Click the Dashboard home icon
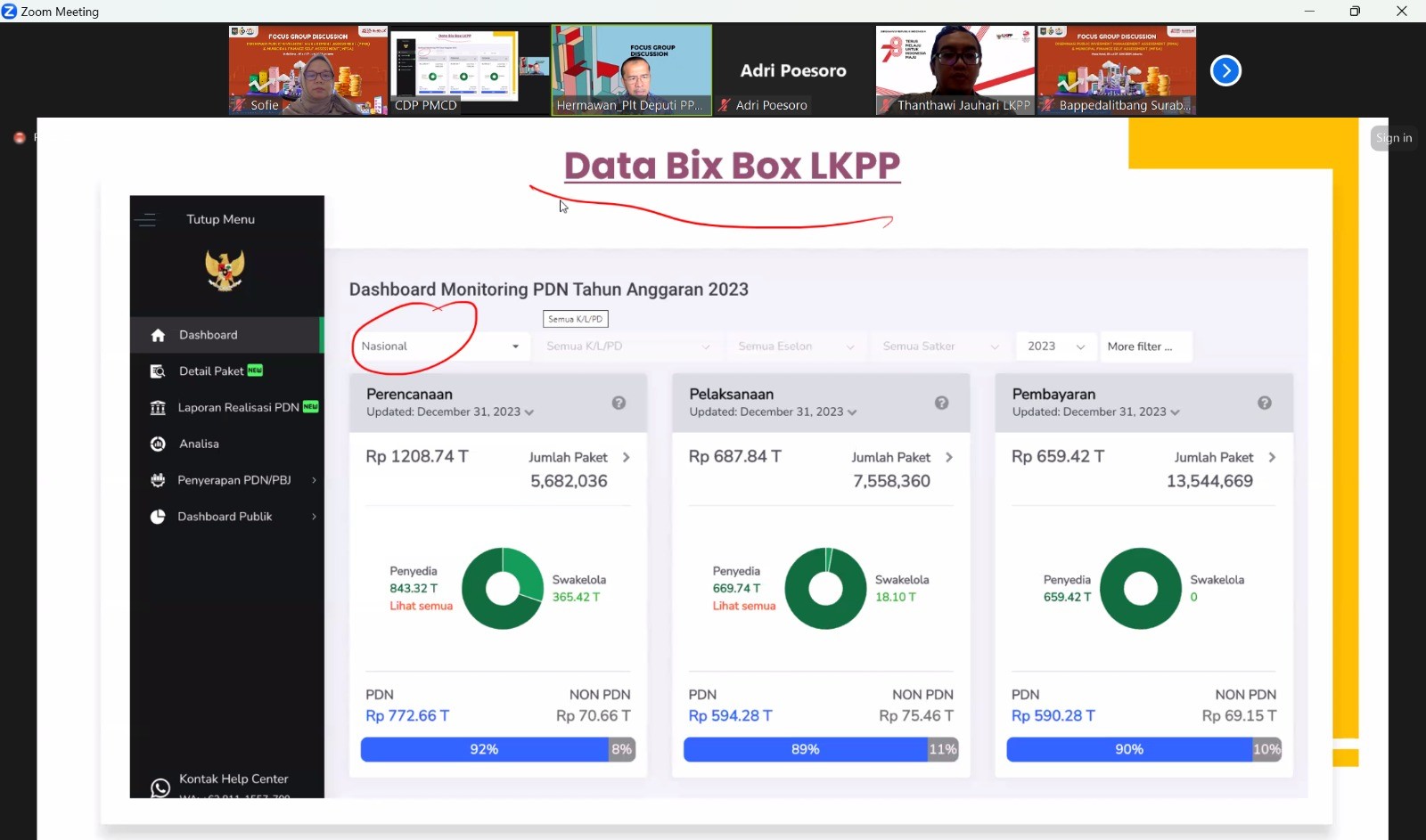This screenshot has width=1426, height=840. click(158, 335)
